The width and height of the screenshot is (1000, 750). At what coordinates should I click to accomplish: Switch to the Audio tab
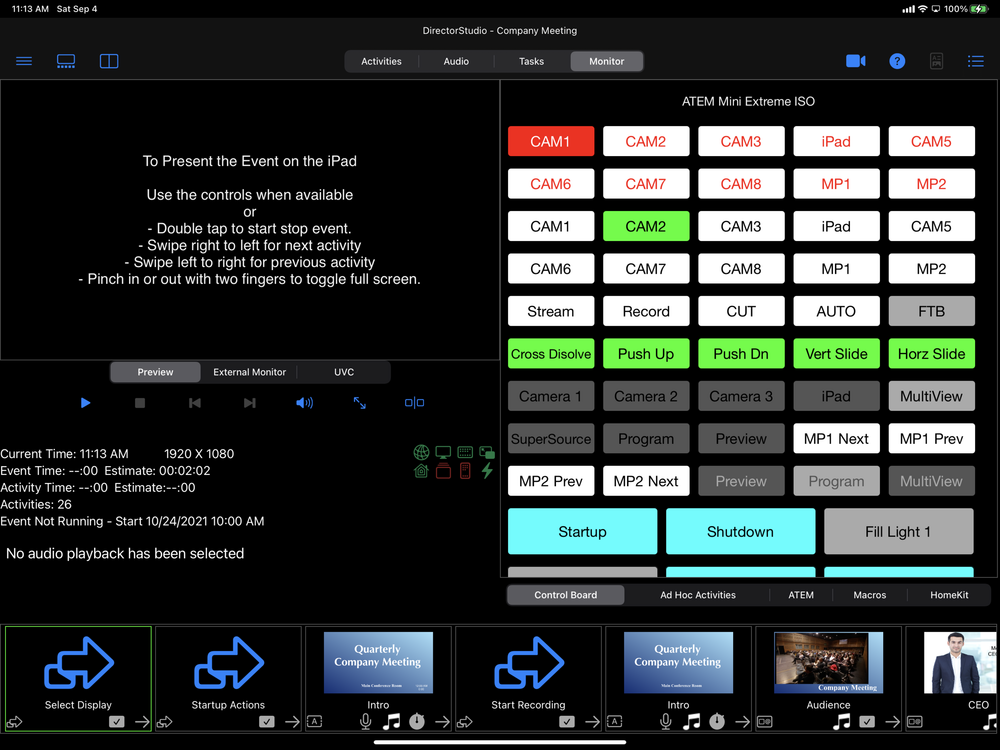456,60
